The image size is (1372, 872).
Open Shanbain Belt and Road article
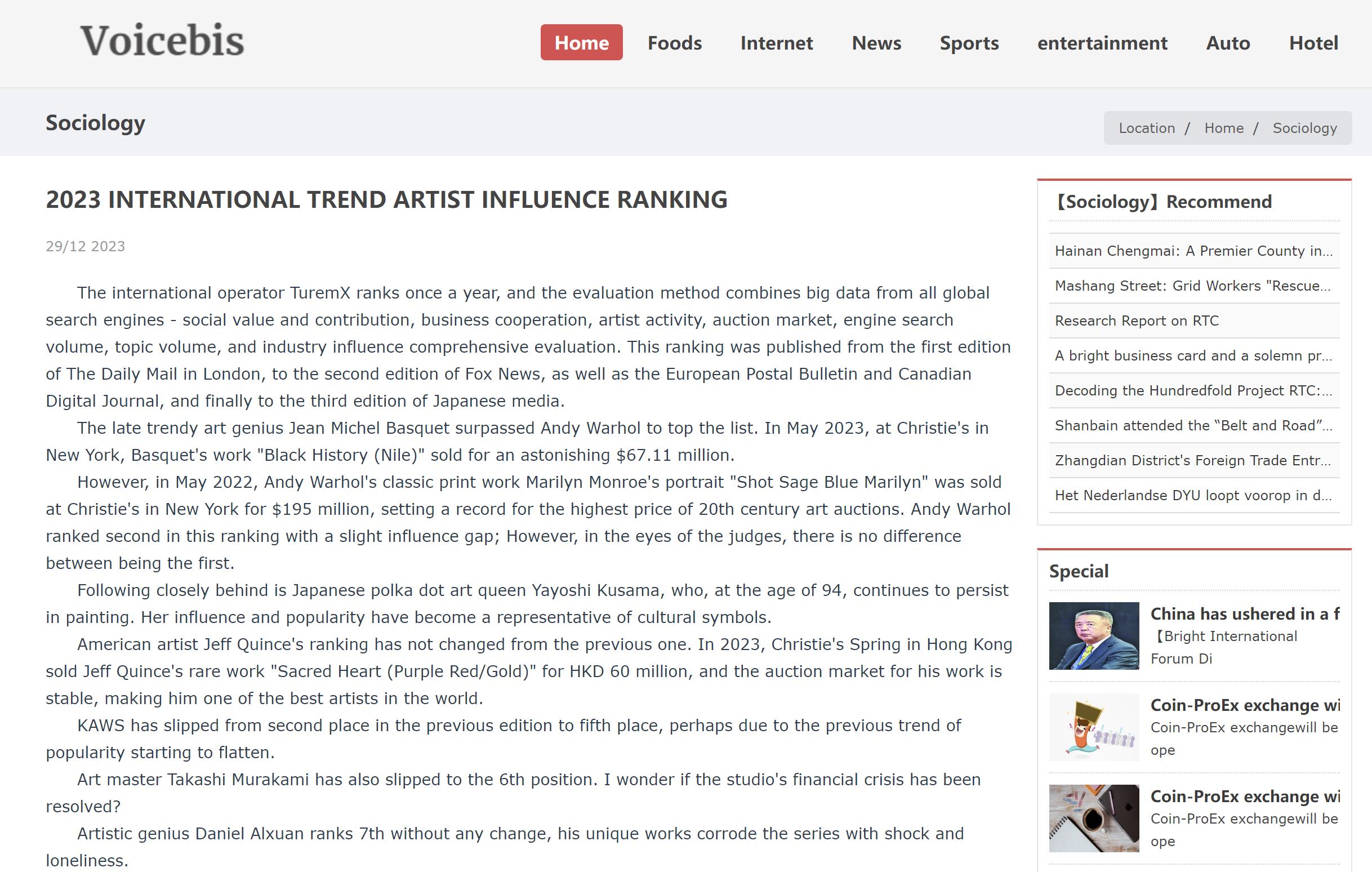click(1193, 425)
